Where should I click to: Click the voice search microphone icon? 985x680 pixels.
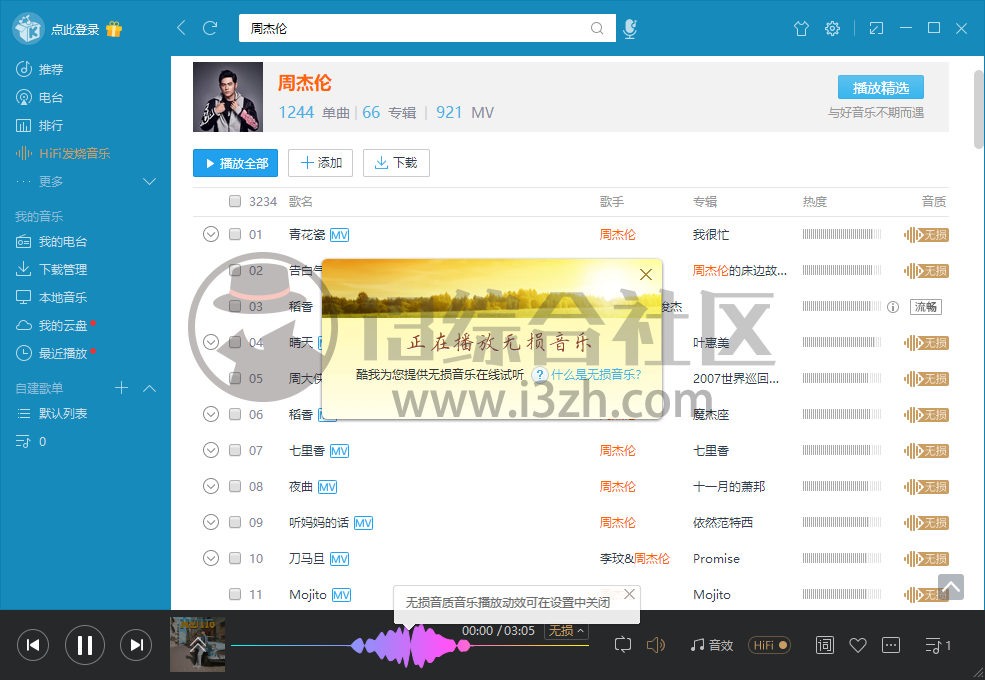[x=629, y=28]
